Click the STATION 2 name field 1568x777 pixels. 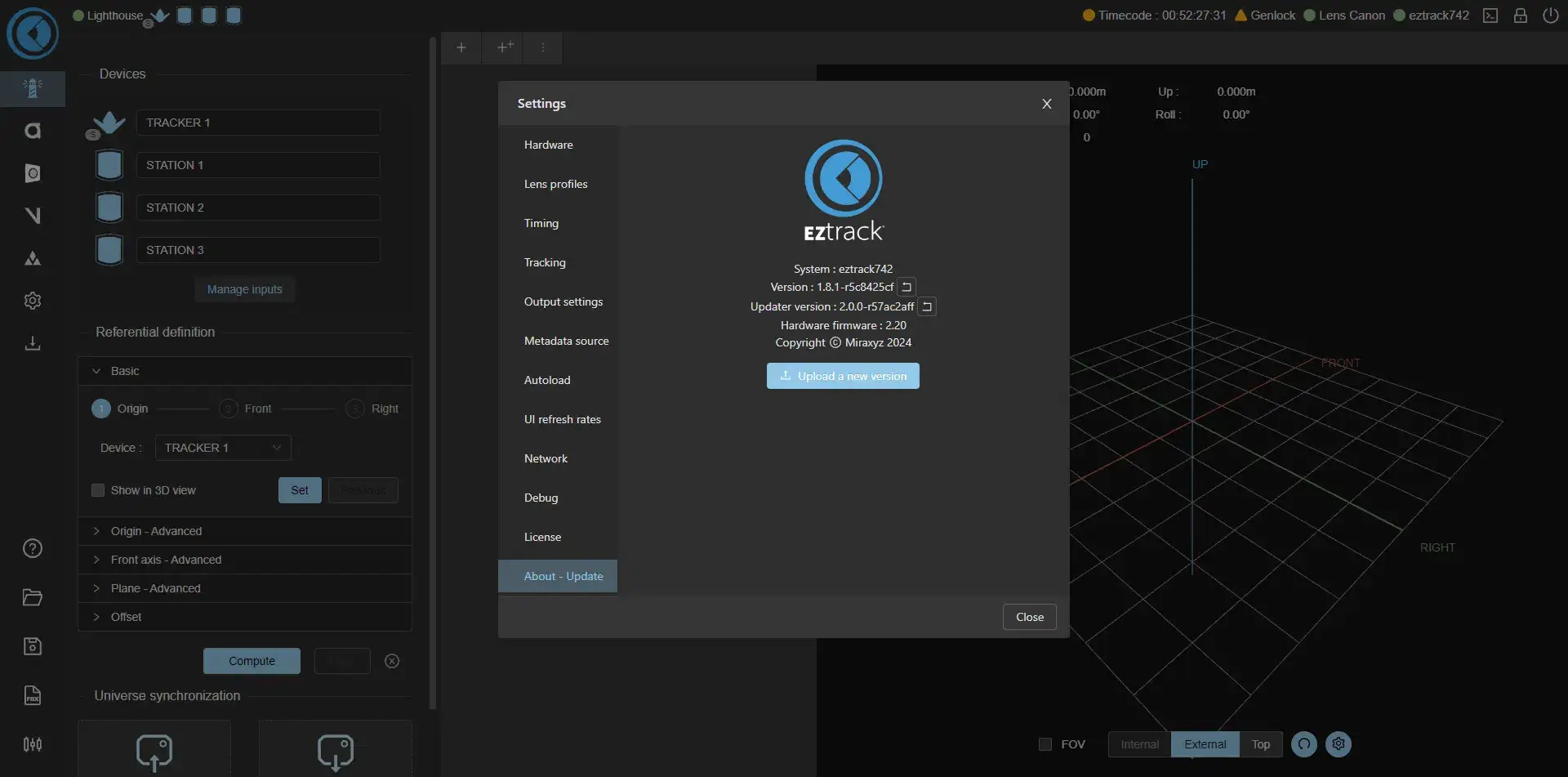point(257,208)
